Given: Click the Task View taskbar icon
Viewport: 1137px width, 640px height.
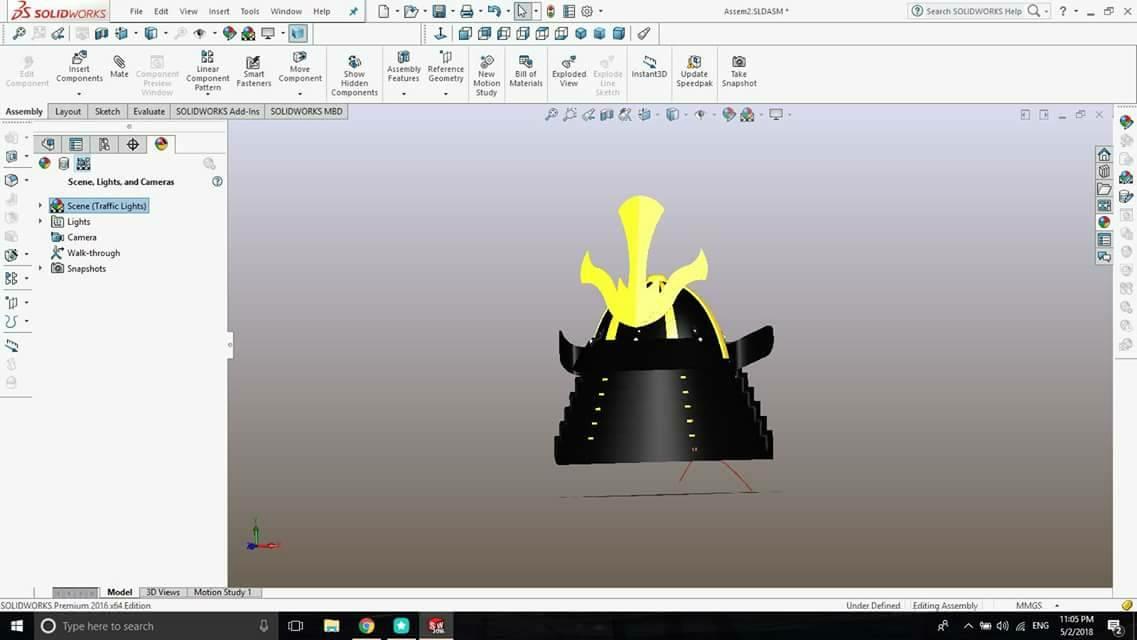Looking at the screenshot, I should coord(295,626).
